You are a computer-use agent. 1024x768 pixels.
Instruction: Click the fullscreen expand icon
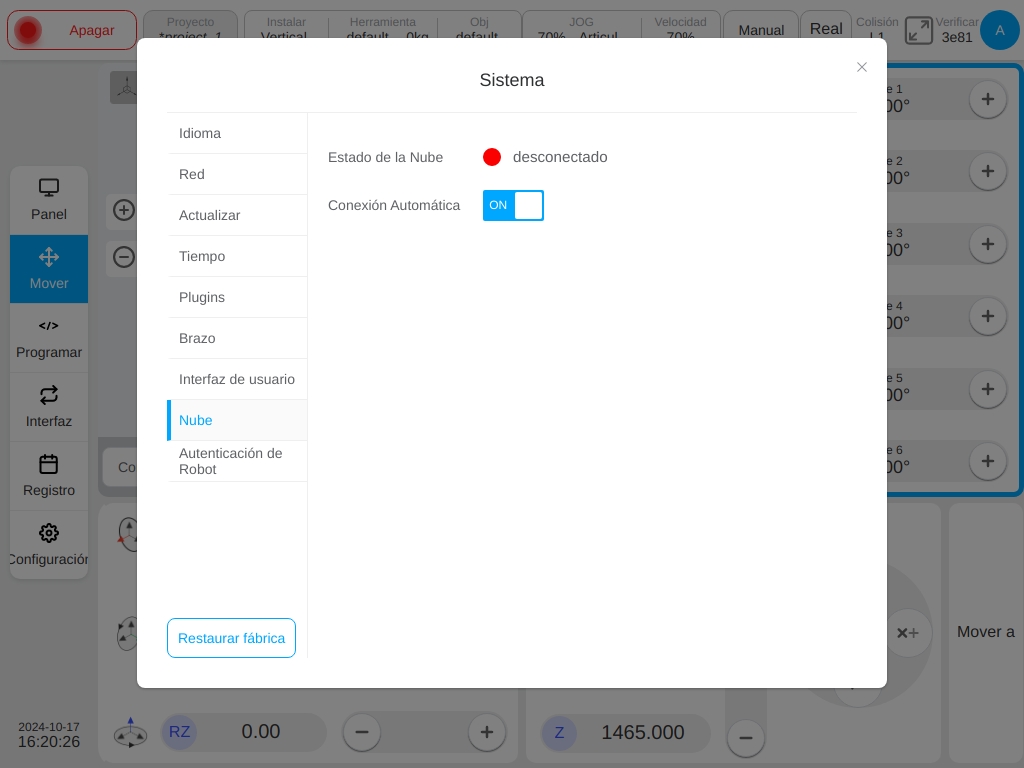[x=918, y=31]
